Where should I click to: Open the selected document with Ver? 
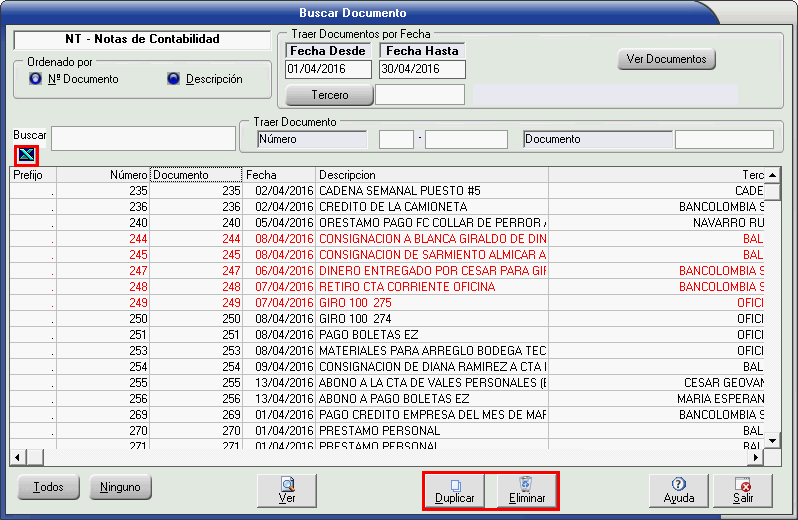pos(287,490)
